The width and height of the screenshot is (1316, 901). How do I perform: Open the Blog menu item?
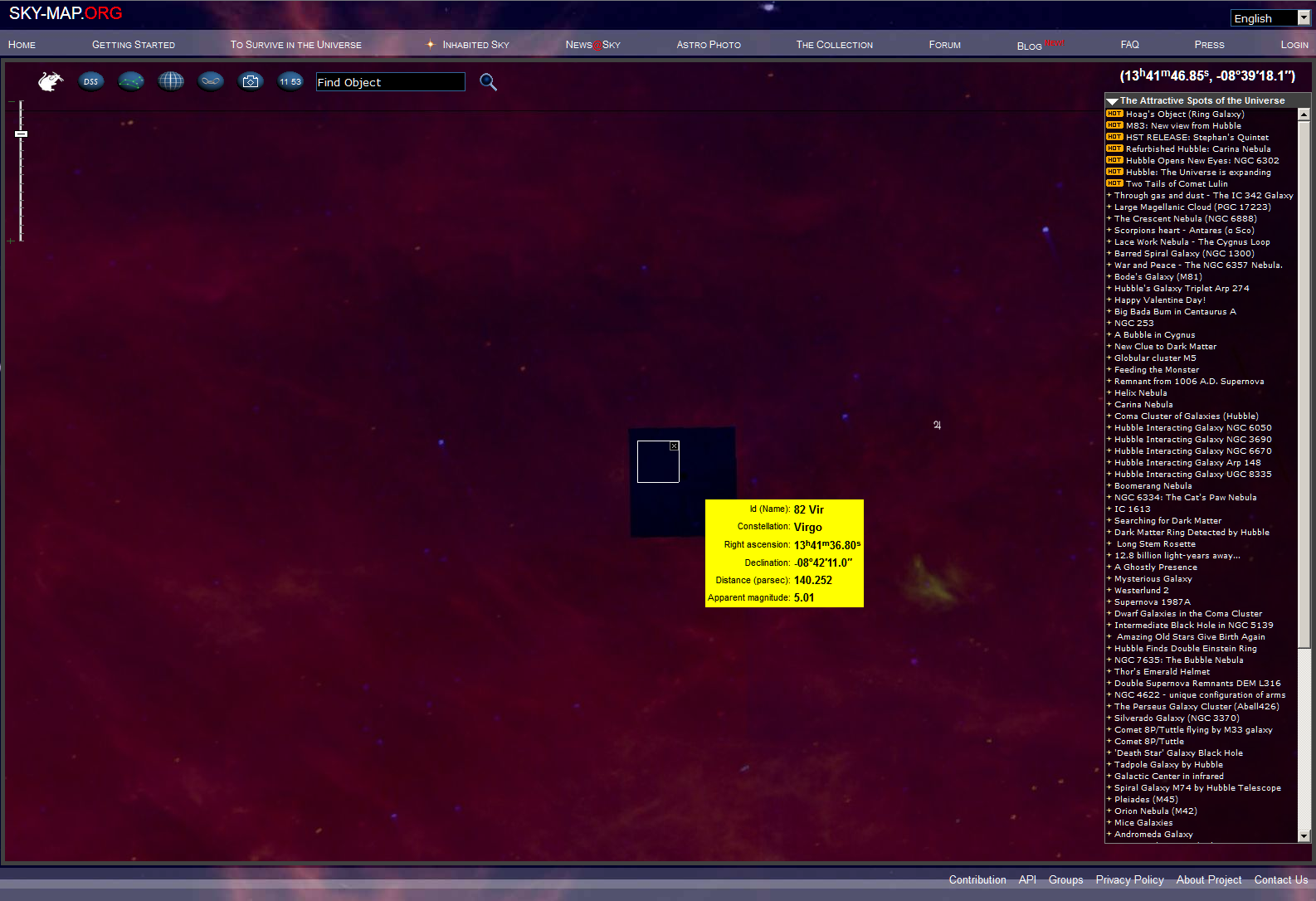click(1030, 46)
